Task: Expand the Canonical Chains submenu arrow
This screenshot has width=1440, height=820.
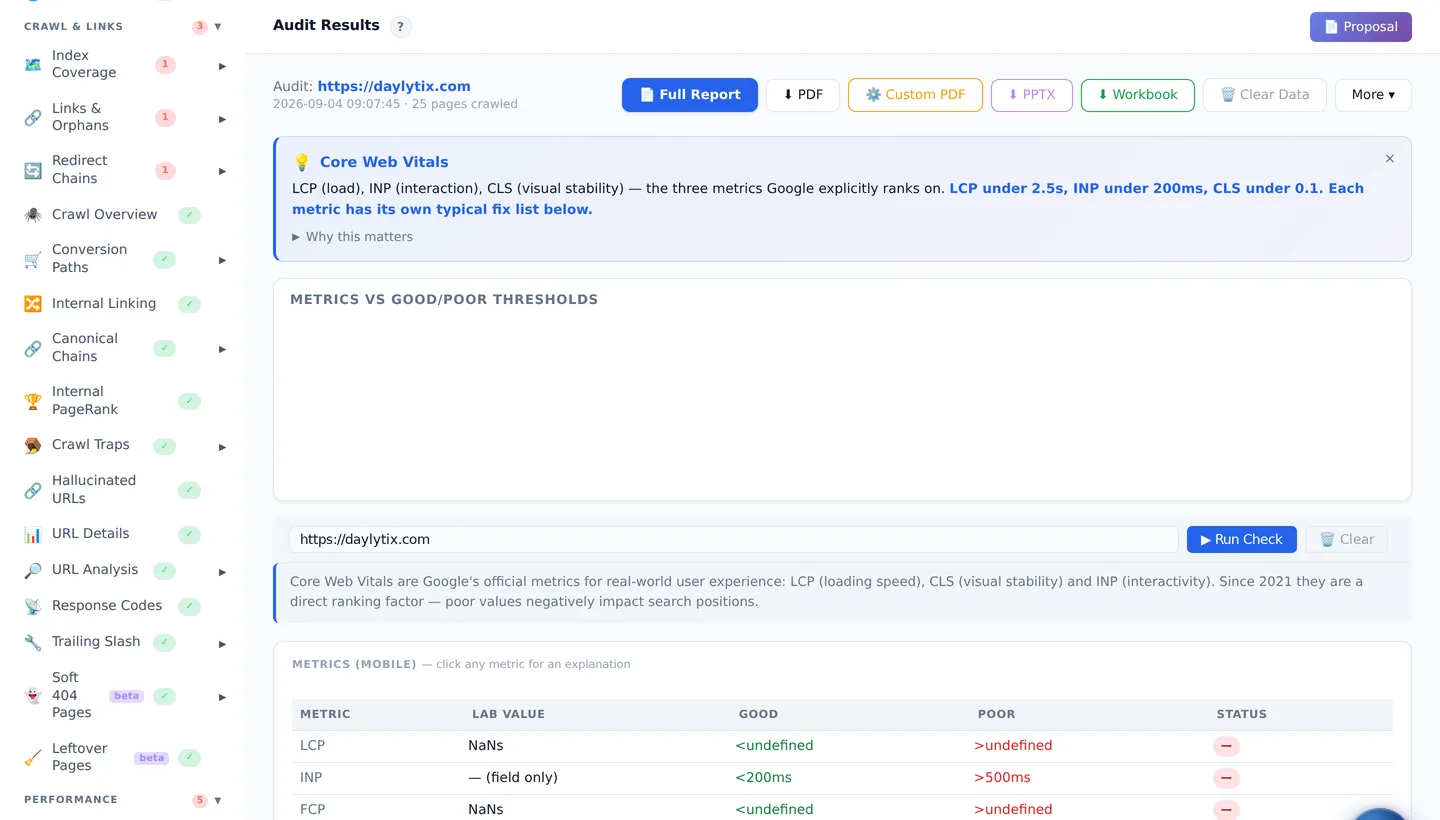Action: pyautogui.click(x=222, y=349)
